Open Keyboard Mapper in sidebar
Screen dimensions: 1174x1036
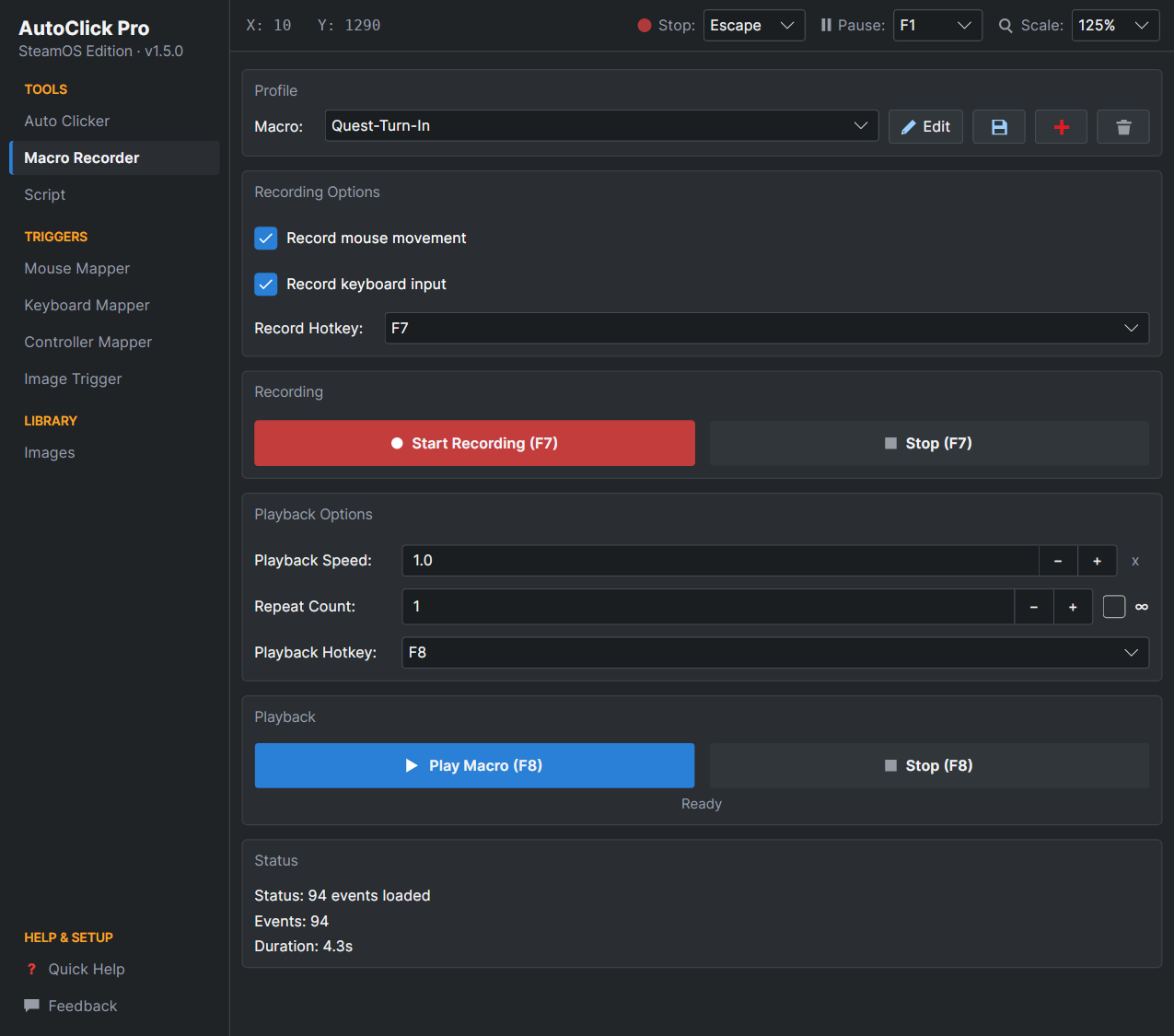point(114,306)
